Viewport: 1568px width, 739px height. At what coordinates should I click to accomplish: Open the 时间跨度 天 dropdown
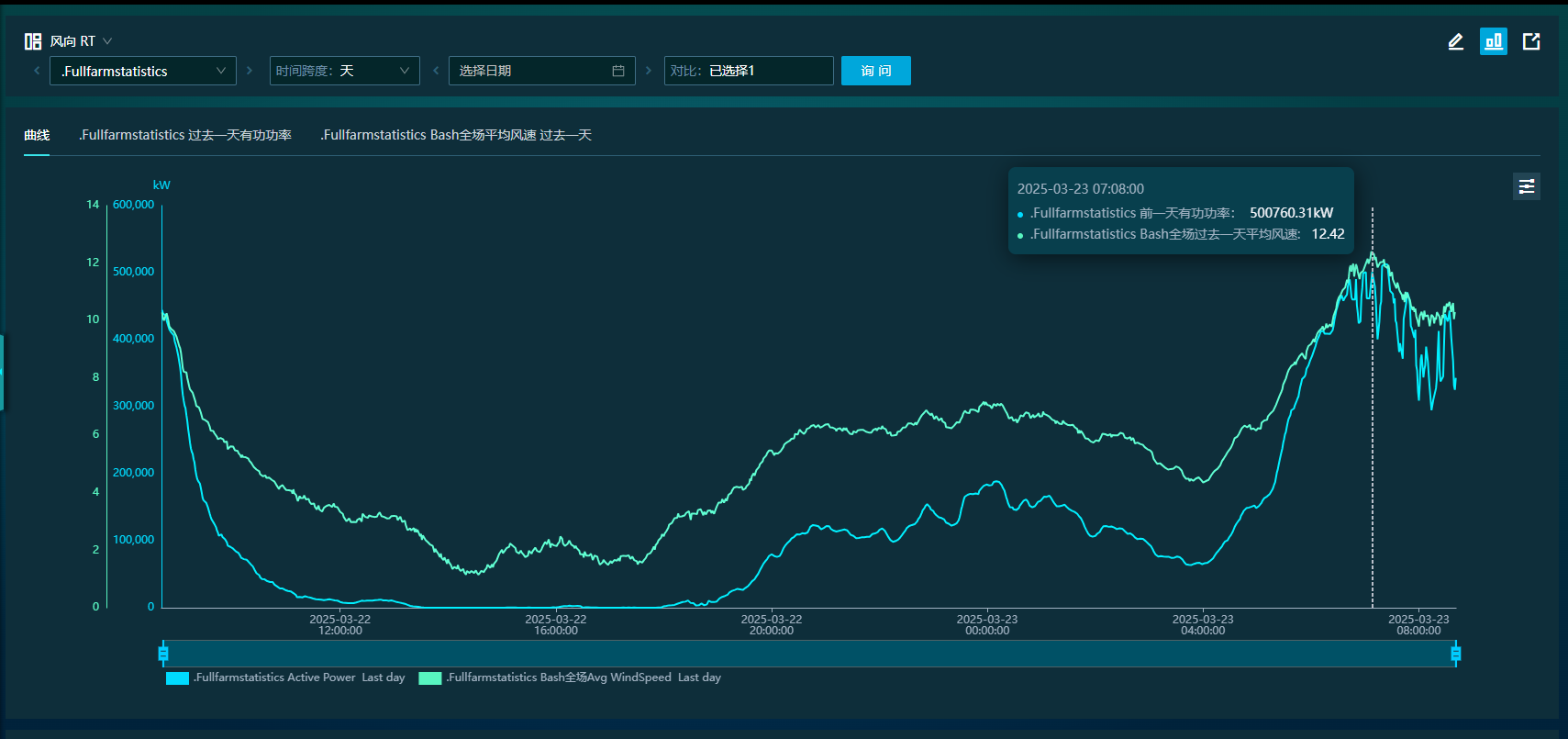pyautogui.click(x=345, y=71)
